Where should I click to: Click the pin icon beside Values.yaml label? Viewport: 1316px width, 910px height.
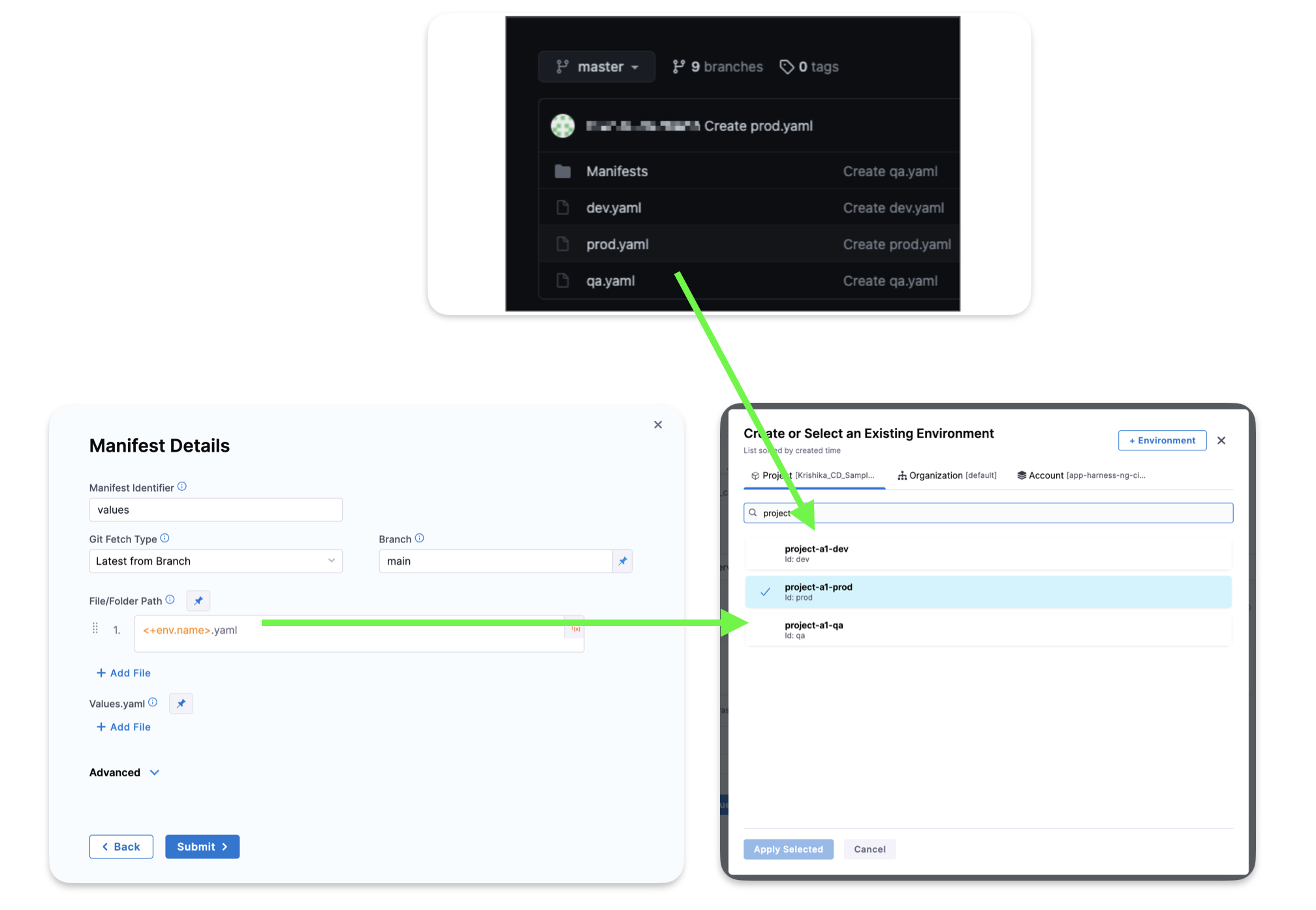pos(181,703)
